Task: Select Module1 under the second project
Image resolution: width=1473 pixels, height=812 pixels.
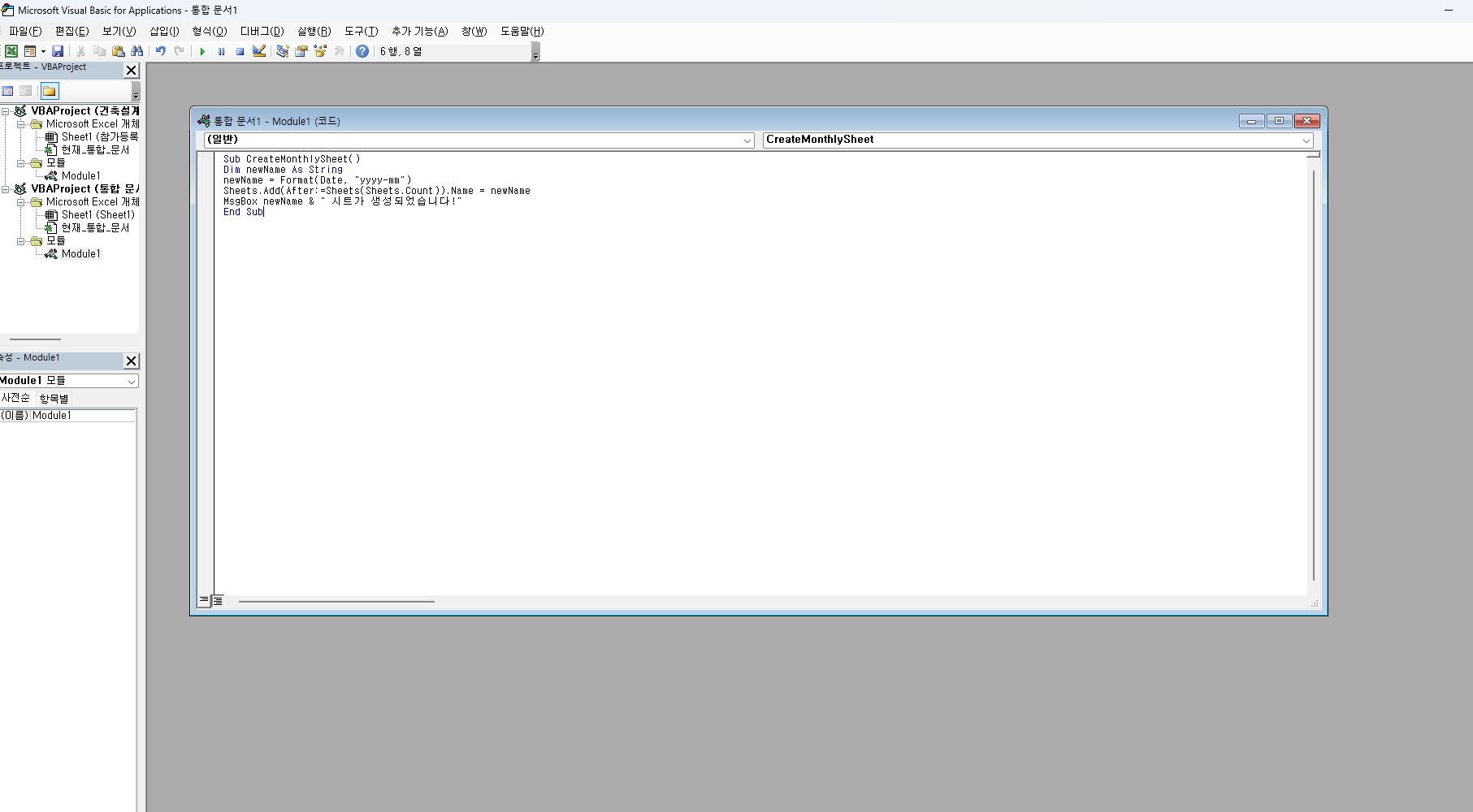Action: (79, 253)
